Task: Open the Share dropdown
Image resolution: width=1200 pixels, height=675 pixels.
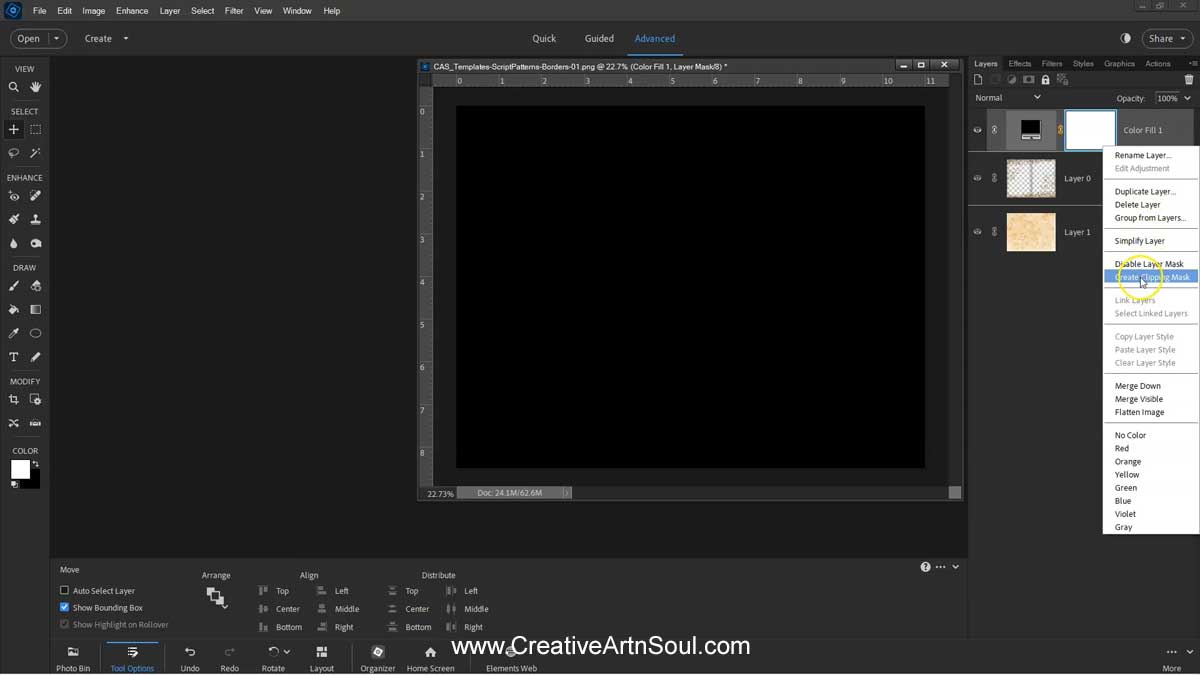Action: (x=1166, y=39)
